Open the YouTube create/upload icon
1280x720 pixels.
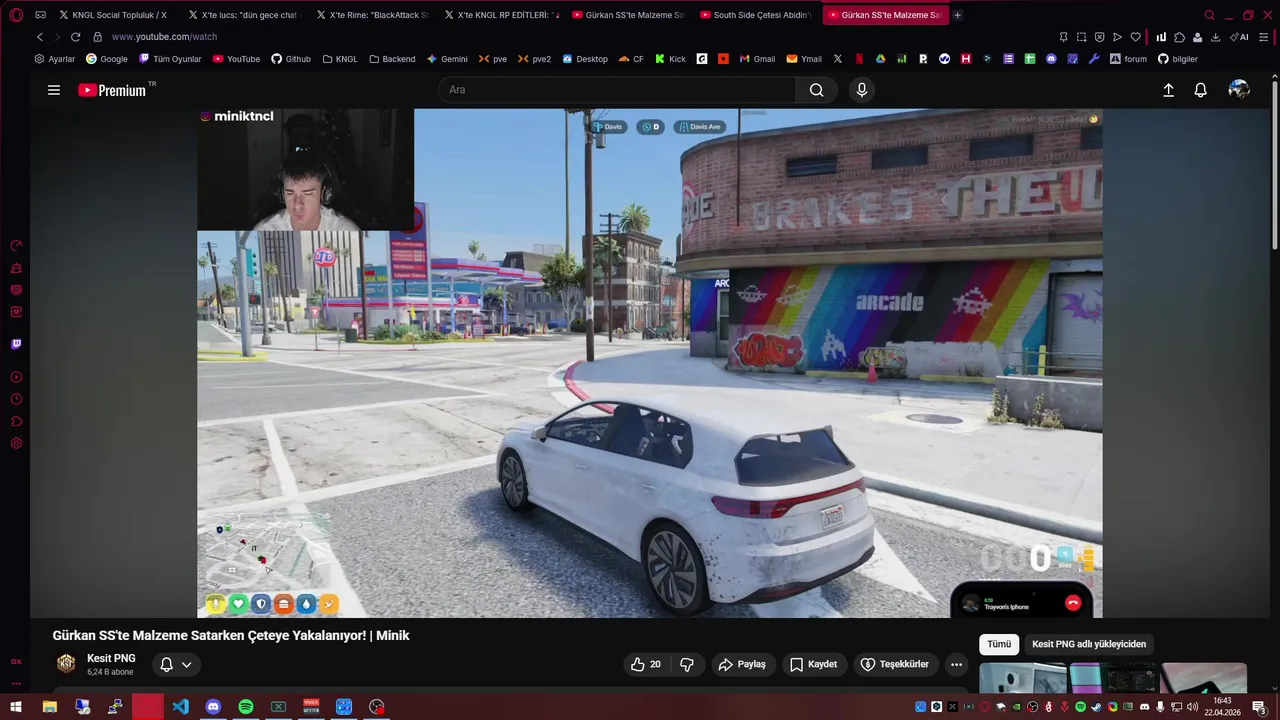click(x=1168, y=90)
